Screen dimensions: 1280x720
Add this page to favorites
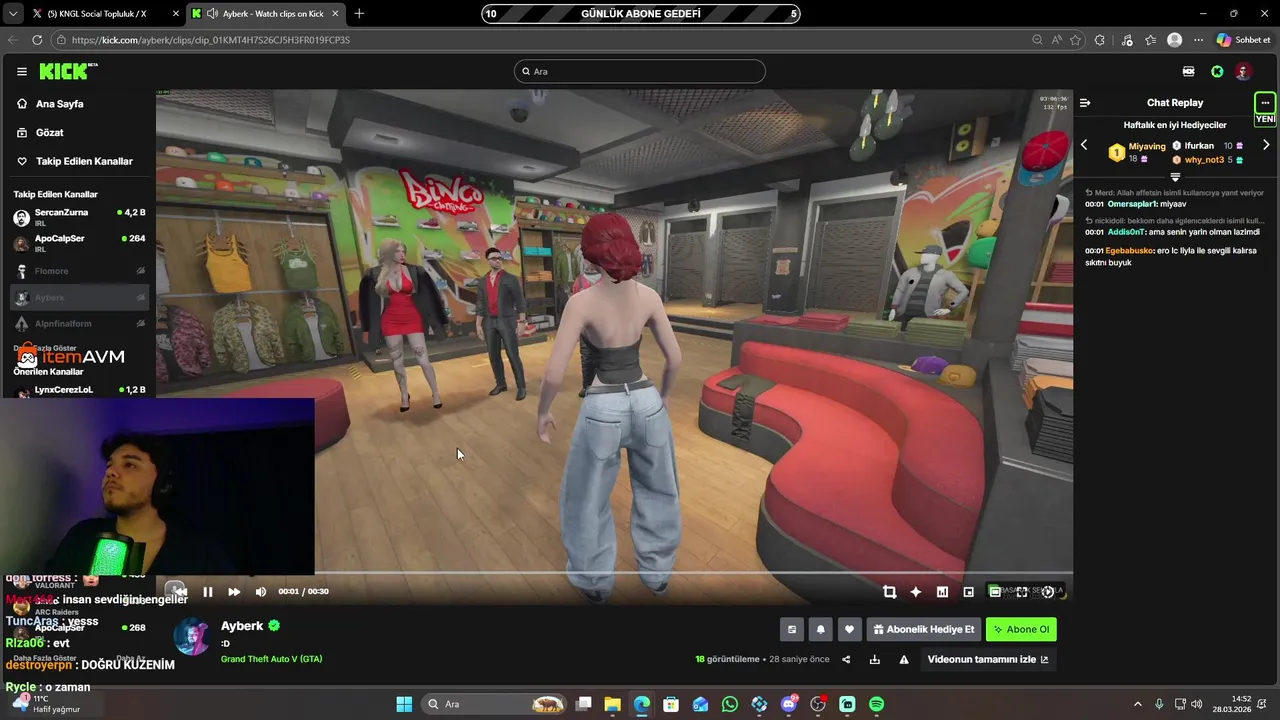[1076, 40]
